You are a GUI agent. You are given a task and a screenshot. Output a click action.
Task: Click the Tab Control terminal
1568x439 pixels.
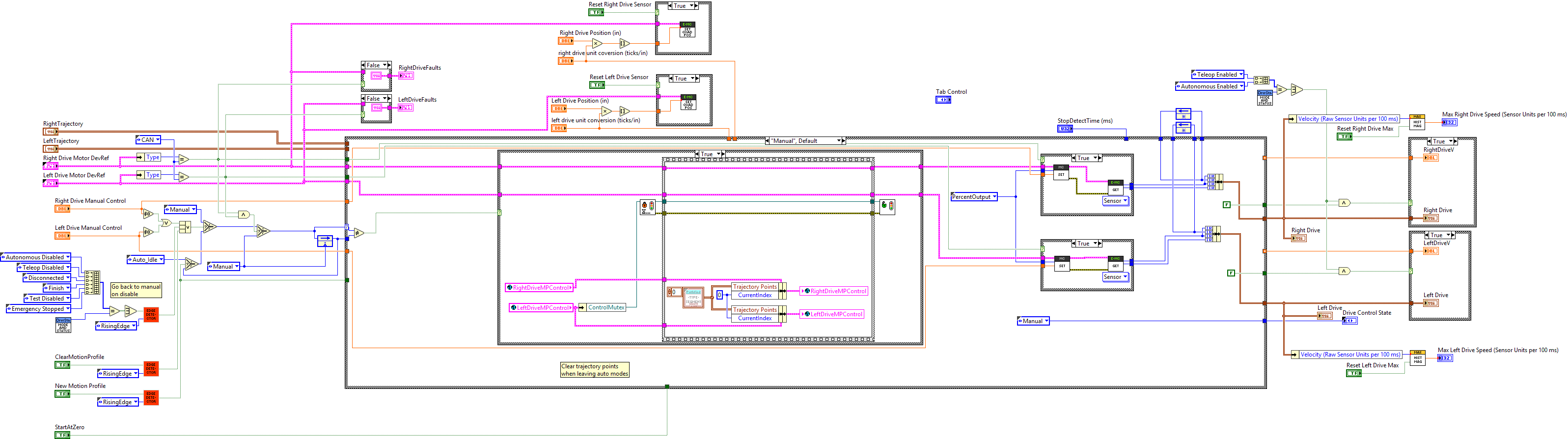point(943,100)
